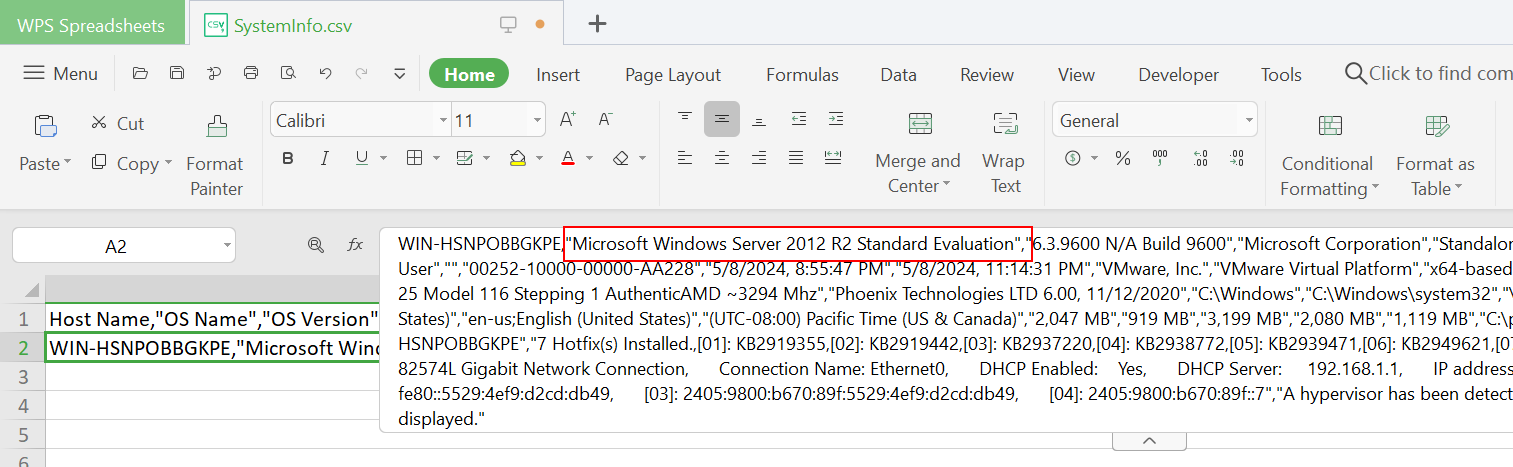Add a new document tab with plus
The height and width of the screenshot is (467, 1513).
click(x=597, y=24)
